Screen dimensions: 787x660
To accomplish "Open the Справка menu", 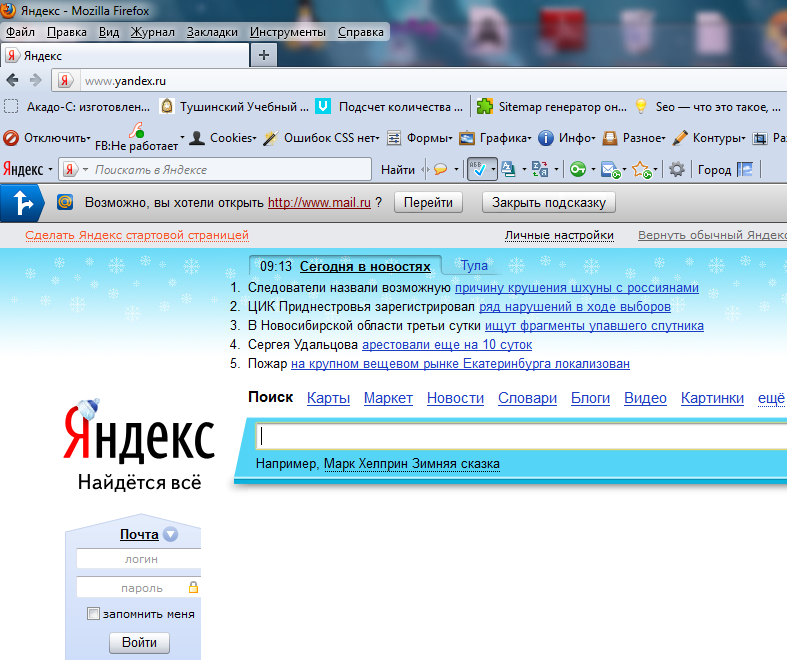I will coord(360,32).
